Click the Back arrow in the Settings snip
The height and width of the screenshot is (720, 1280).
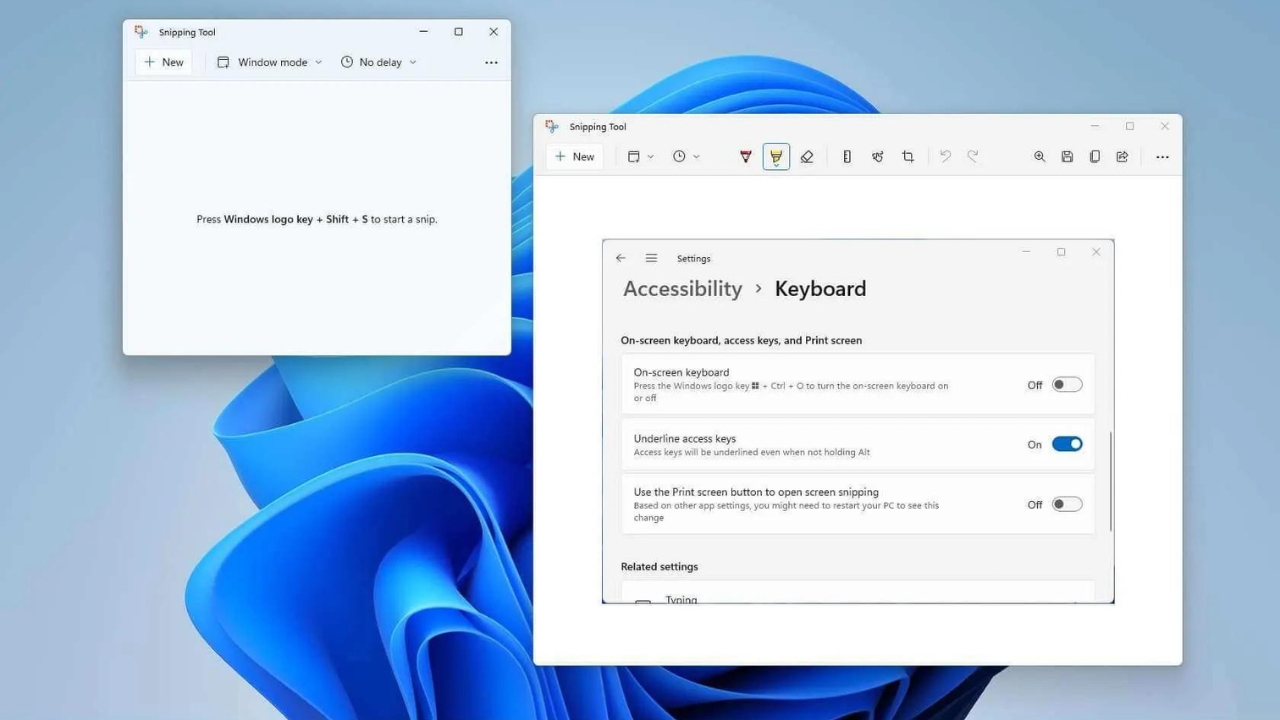tap(621, 258)
